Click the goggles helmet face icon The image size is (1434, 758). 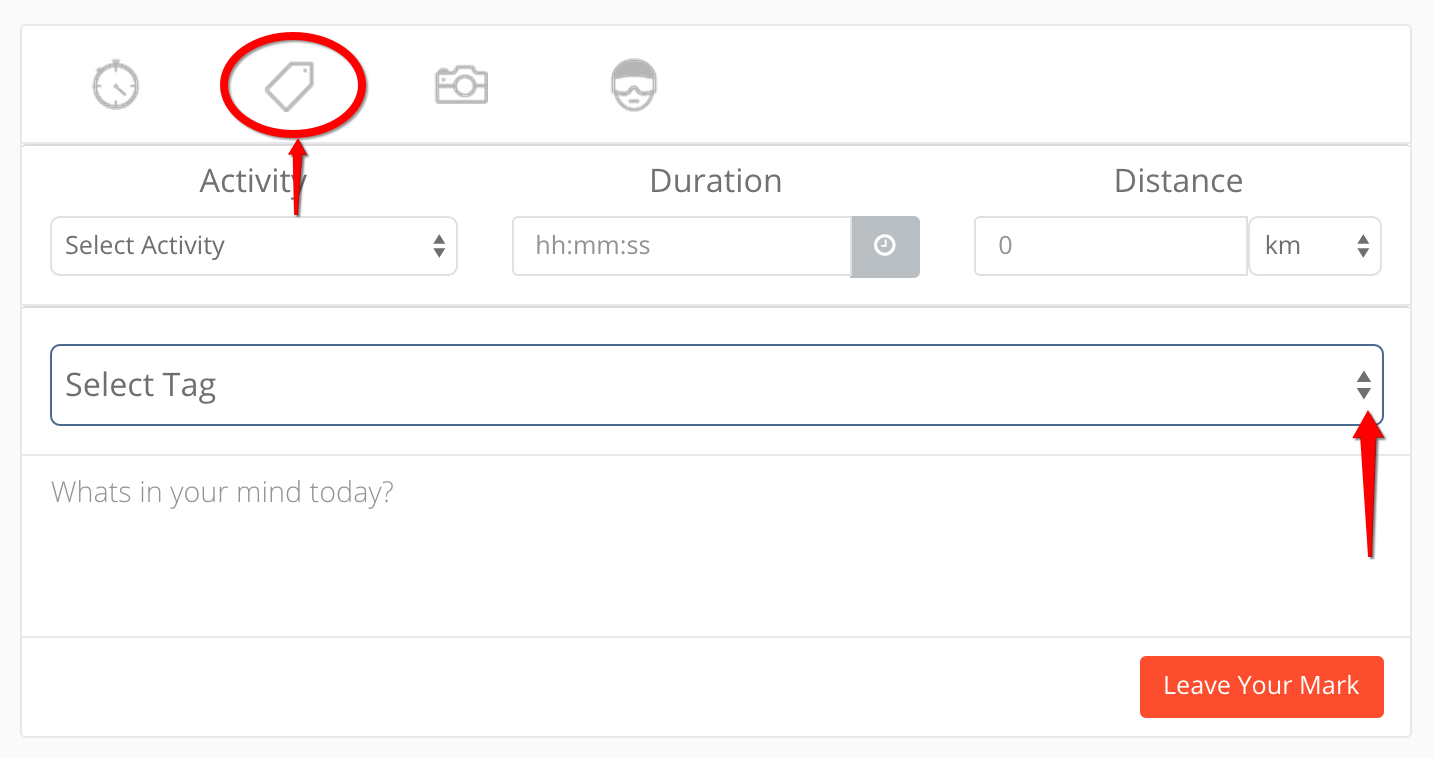coord(635,84)
